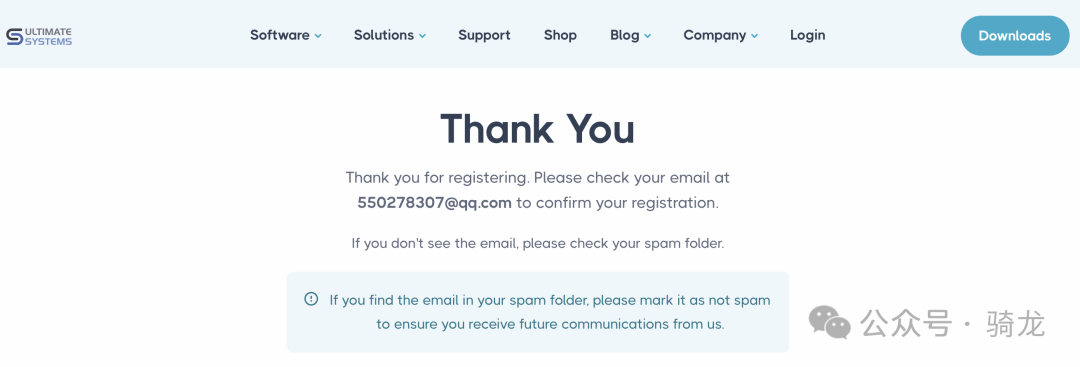Go to the Support page

click(484, 35)
